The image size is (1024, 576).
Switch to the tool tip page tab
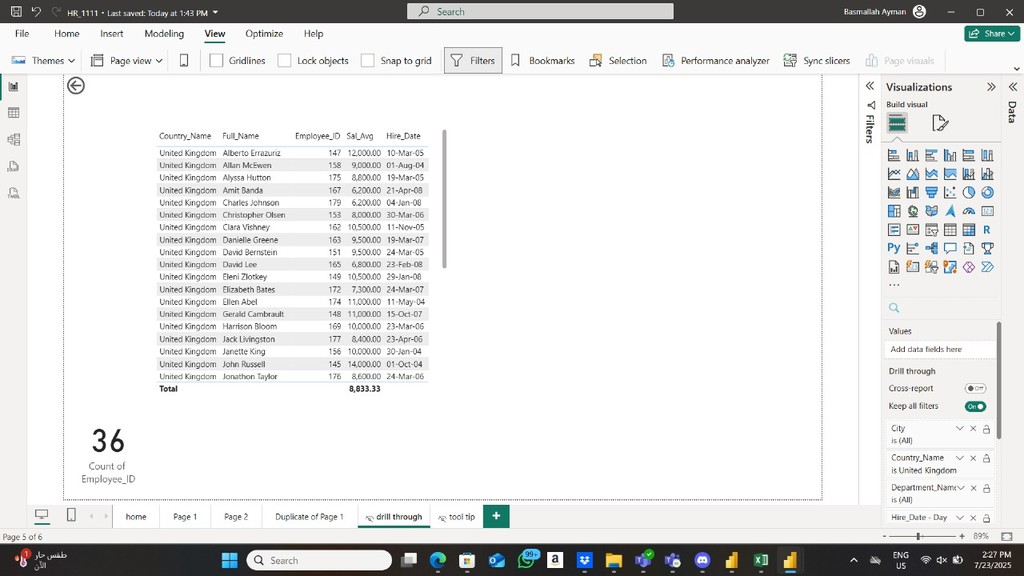click(x=456, y=517)
